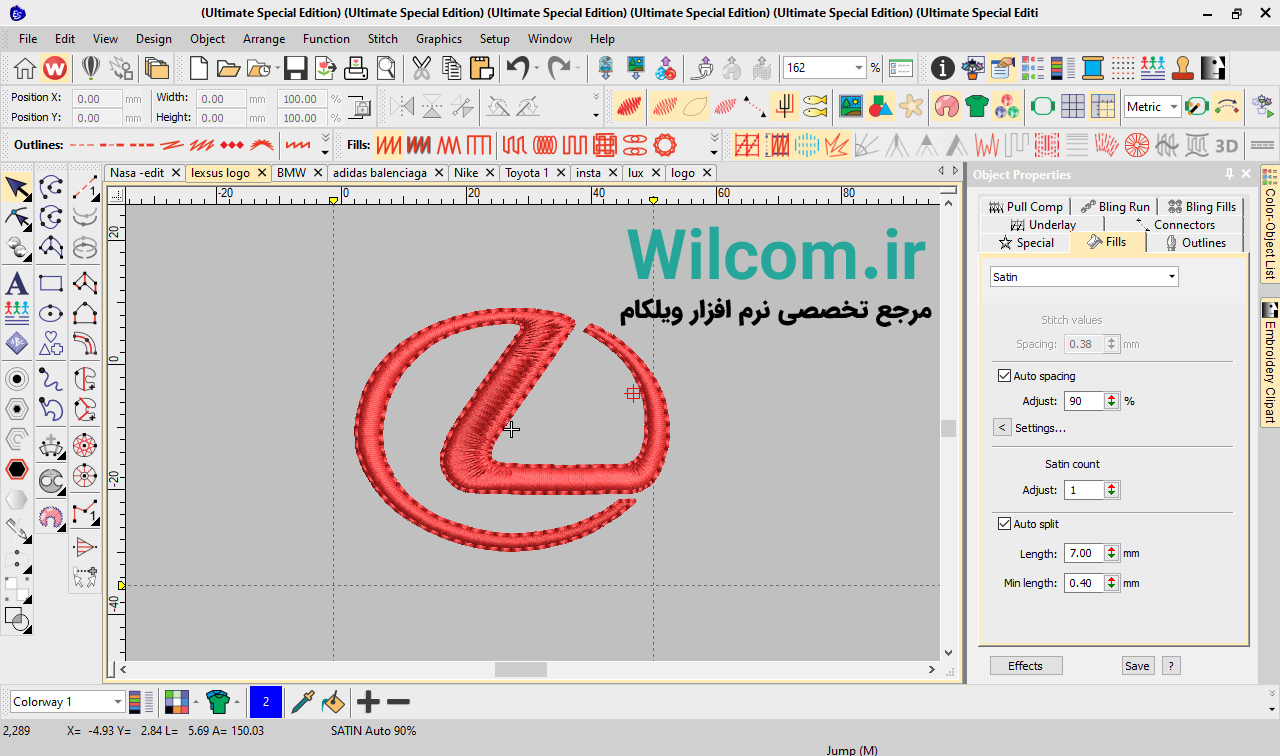Screen dimensions: 1280x756
Task: Click the Redo arrow icon
Action: point(559,68)
